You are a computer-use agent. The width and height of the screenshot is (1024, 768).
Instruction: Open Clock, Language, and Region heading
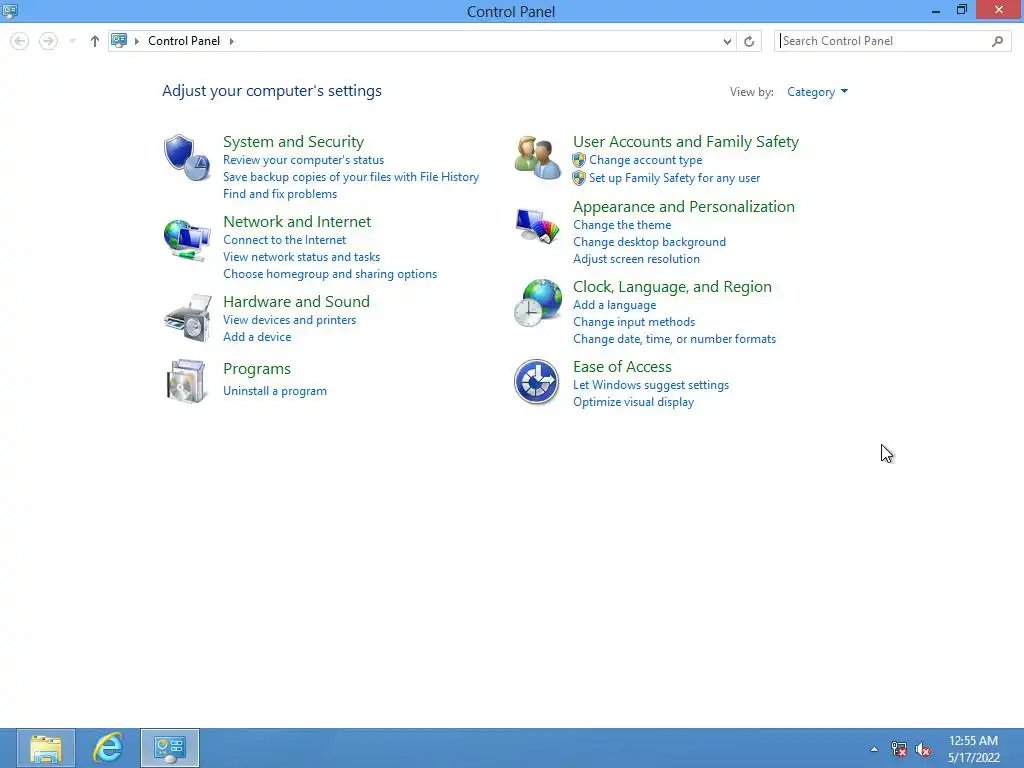pos(672,287)
